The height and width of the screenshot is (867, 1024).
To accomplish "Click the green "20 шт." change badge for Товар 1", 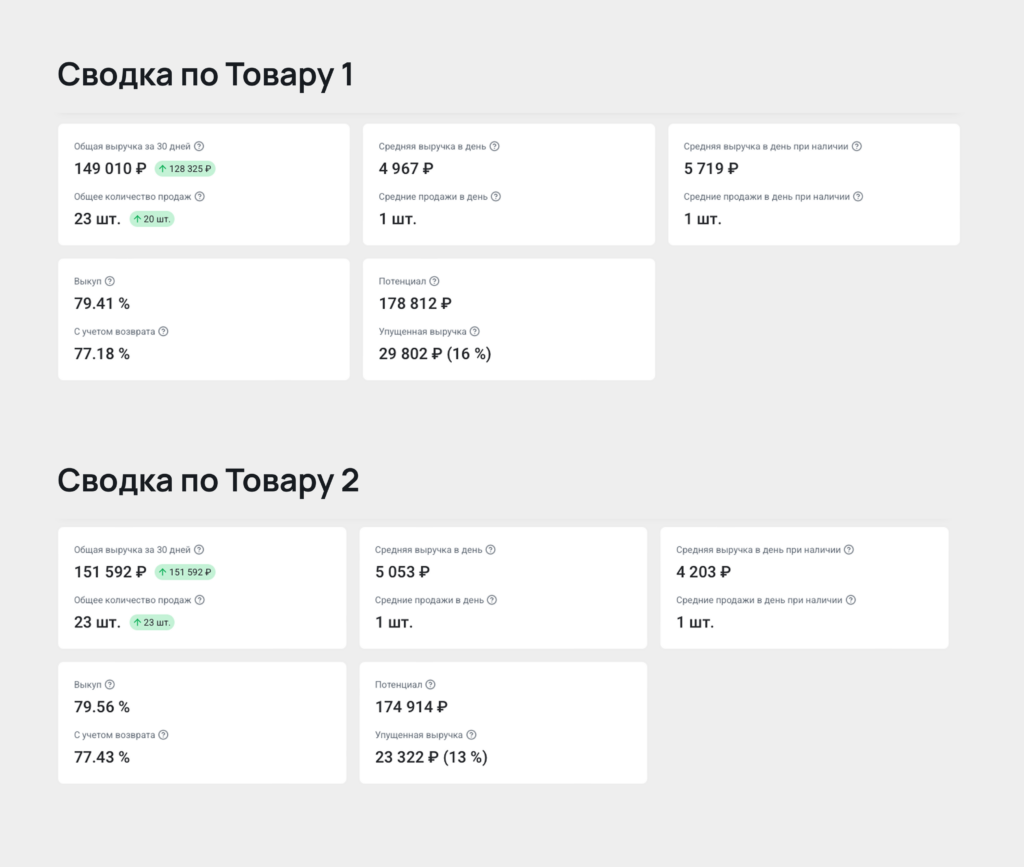I will tap(151, 218).
